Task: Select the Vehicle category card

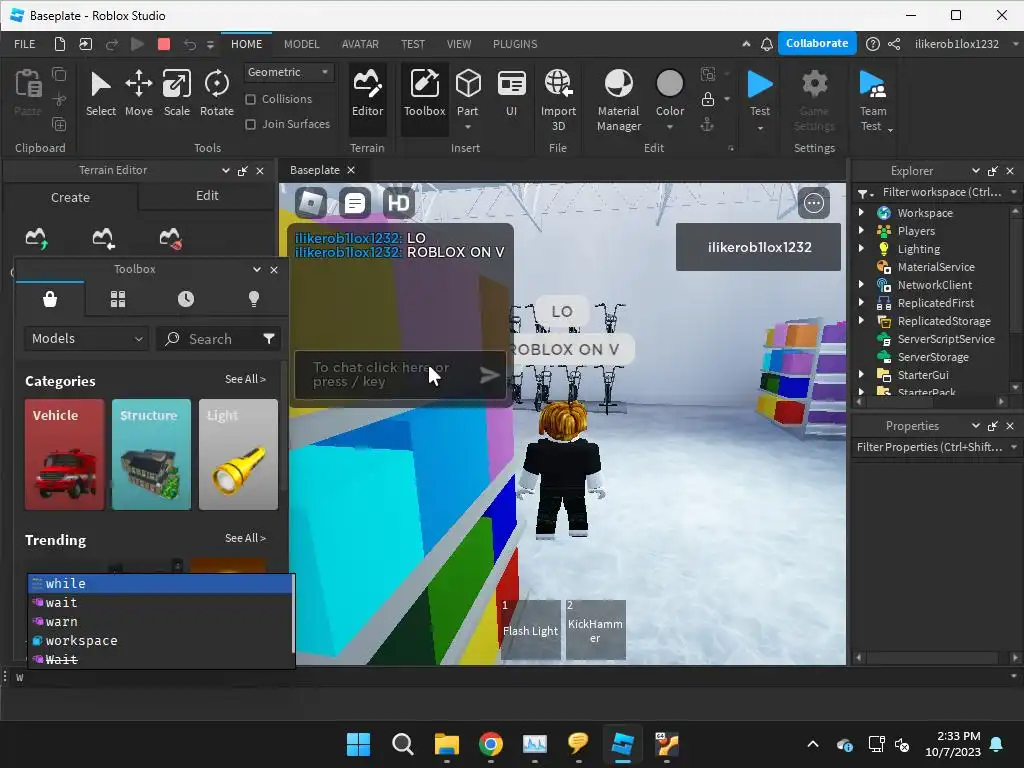Action: (x=64, y=455)
